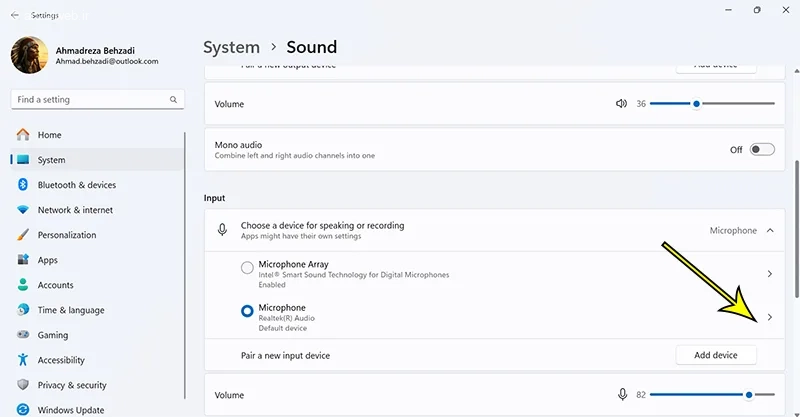Open Bluetooth & devices settings

click(76, 185)
